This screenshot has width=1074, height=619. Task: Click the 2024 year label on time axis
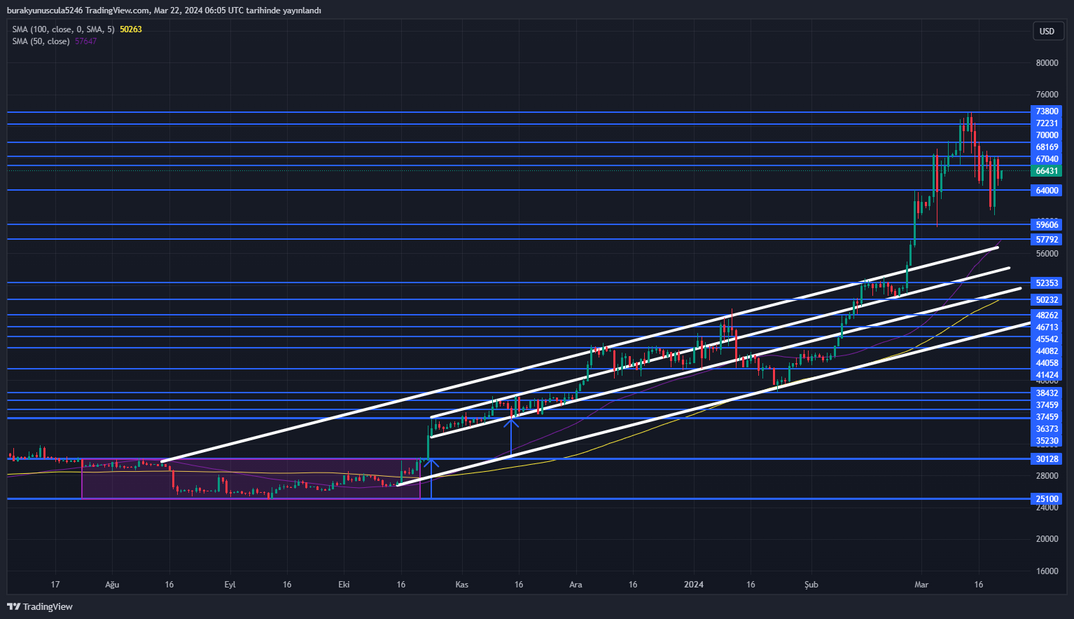694,585
